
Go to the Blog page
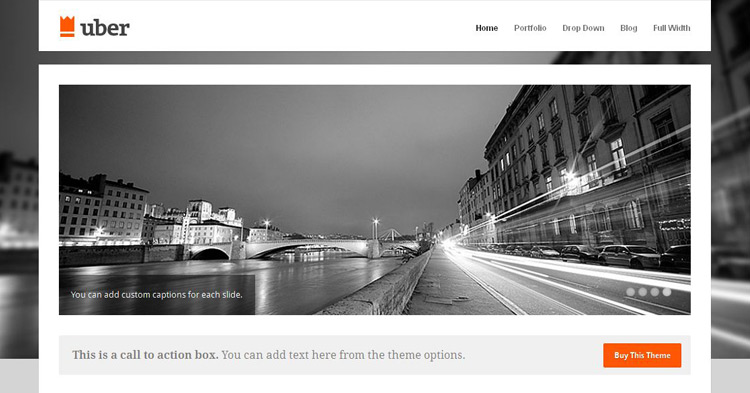coord(629,28)
